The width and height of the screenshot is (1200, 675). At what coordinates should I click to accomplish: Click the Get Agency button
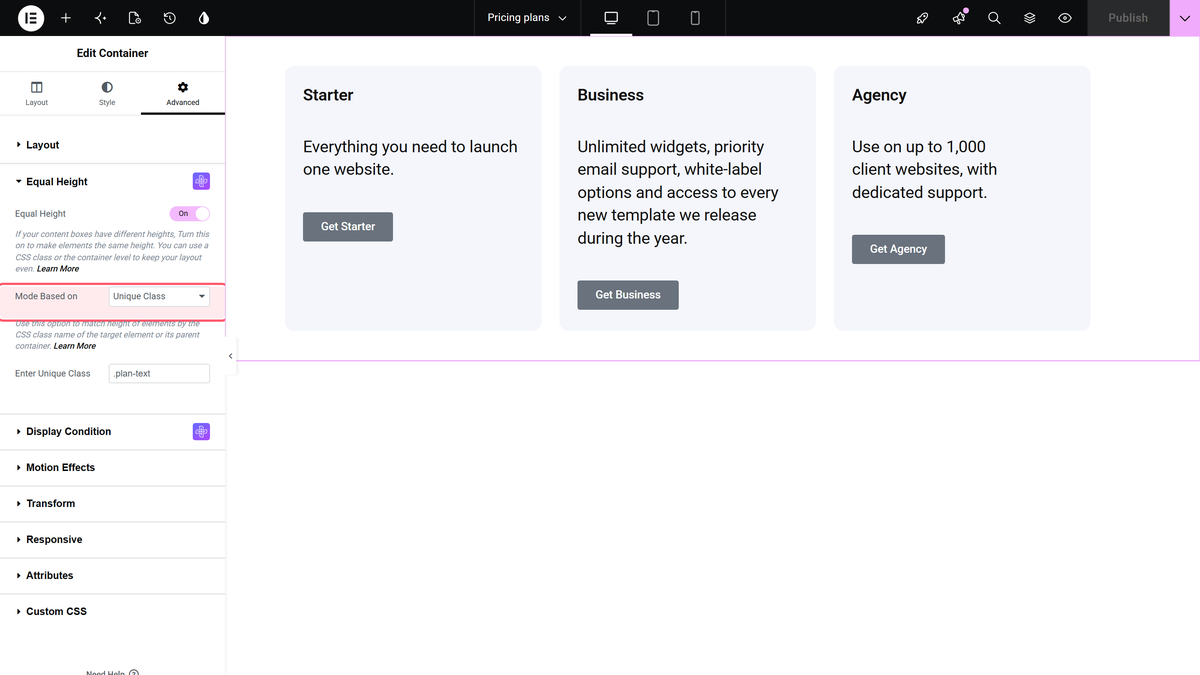(x=898, y=249)
